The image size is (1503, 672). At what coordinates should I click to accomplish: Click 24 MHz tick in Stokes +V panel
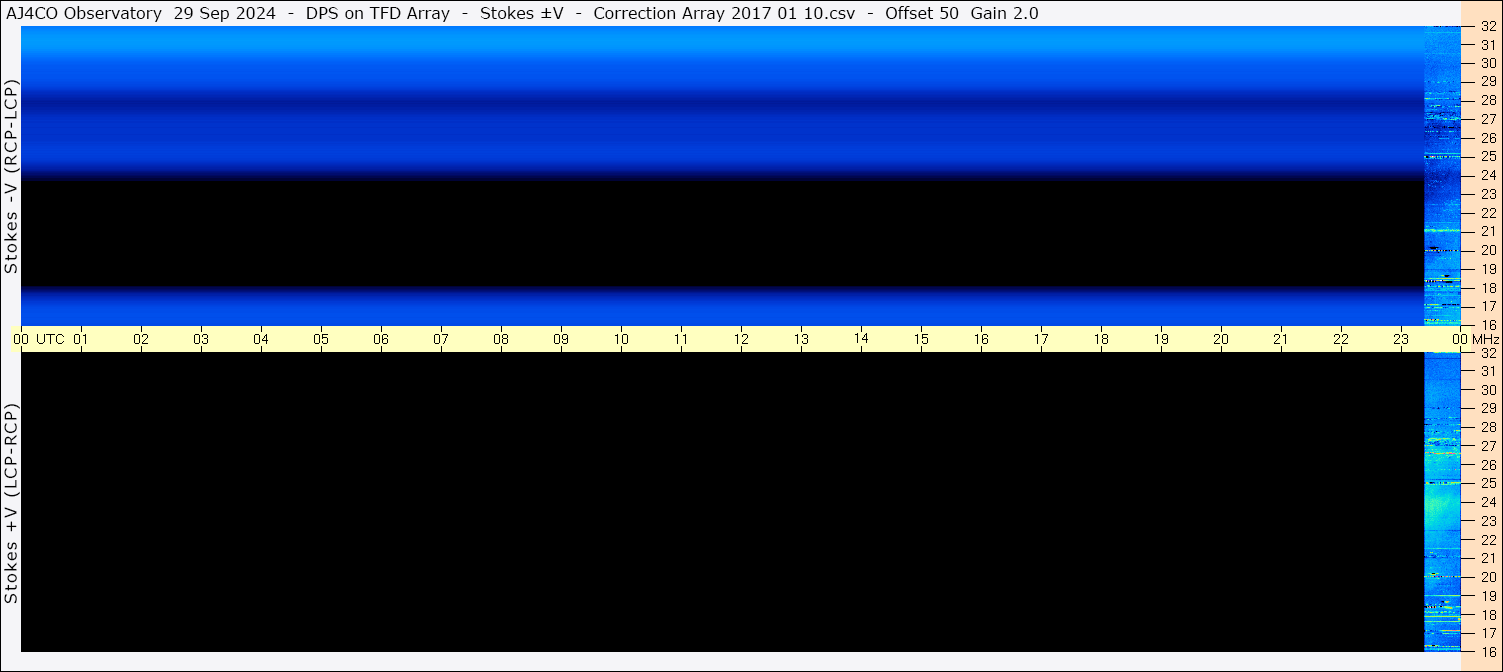(1488, 502)
